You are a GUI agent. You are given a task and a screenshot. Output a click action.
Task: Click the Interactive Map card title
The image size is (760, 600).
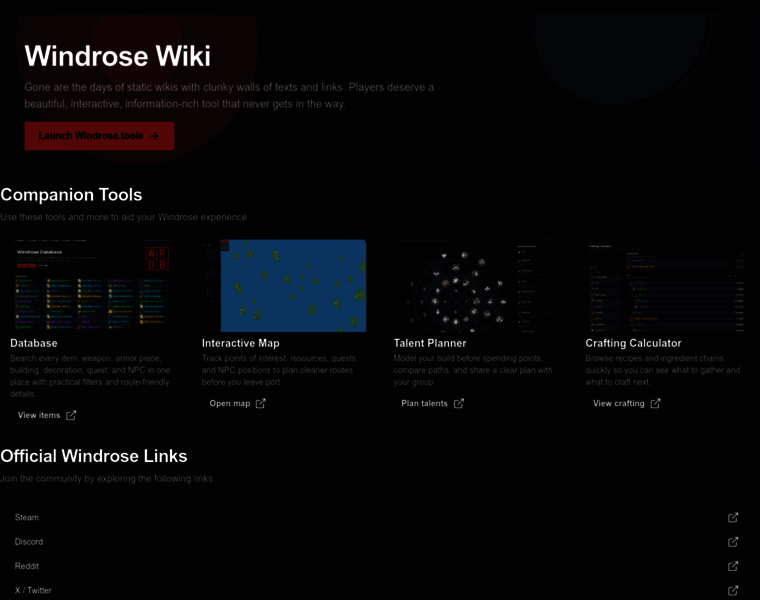coord(241,343)
